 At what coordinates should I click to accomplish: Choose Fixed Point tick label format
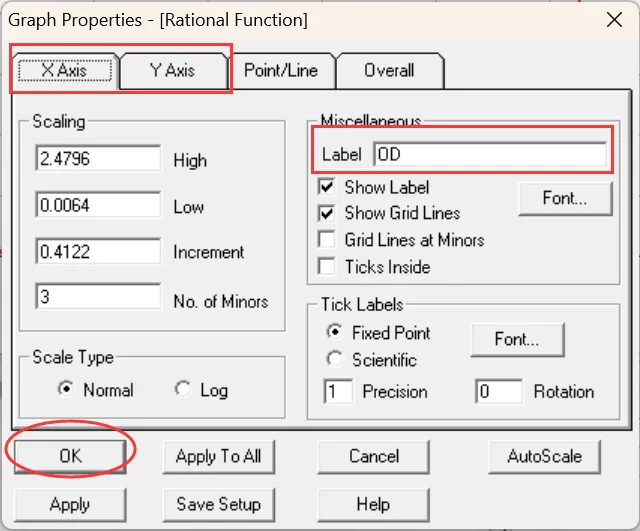[x=335, y=332]
